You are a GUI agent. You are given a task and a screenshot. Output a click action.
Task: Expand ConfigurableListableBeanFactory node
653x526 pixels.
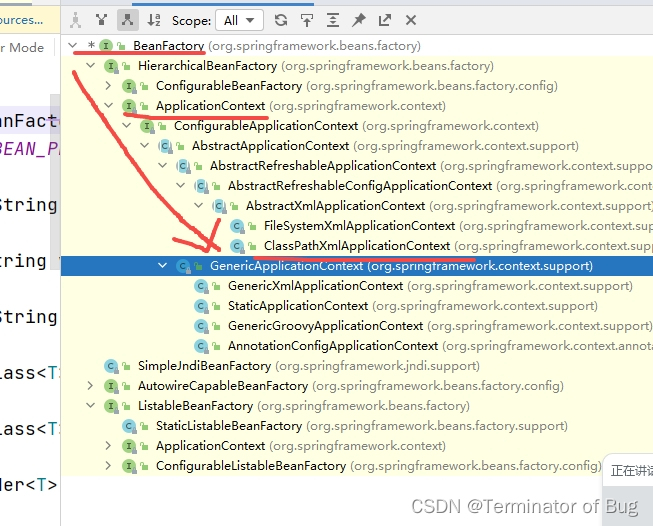pyautogui.click(x=108, y=465)
